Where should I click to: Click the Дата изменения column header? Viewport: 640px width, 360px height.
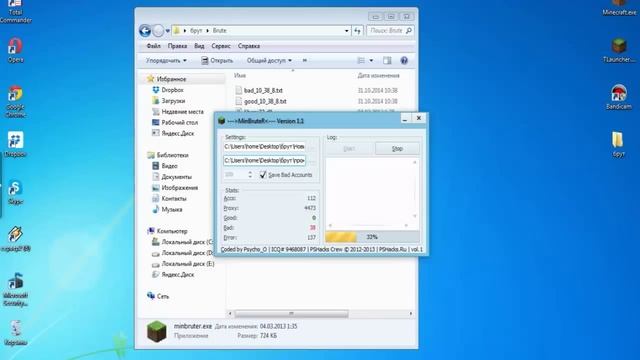pyautogui.click(x=378, y=76)
